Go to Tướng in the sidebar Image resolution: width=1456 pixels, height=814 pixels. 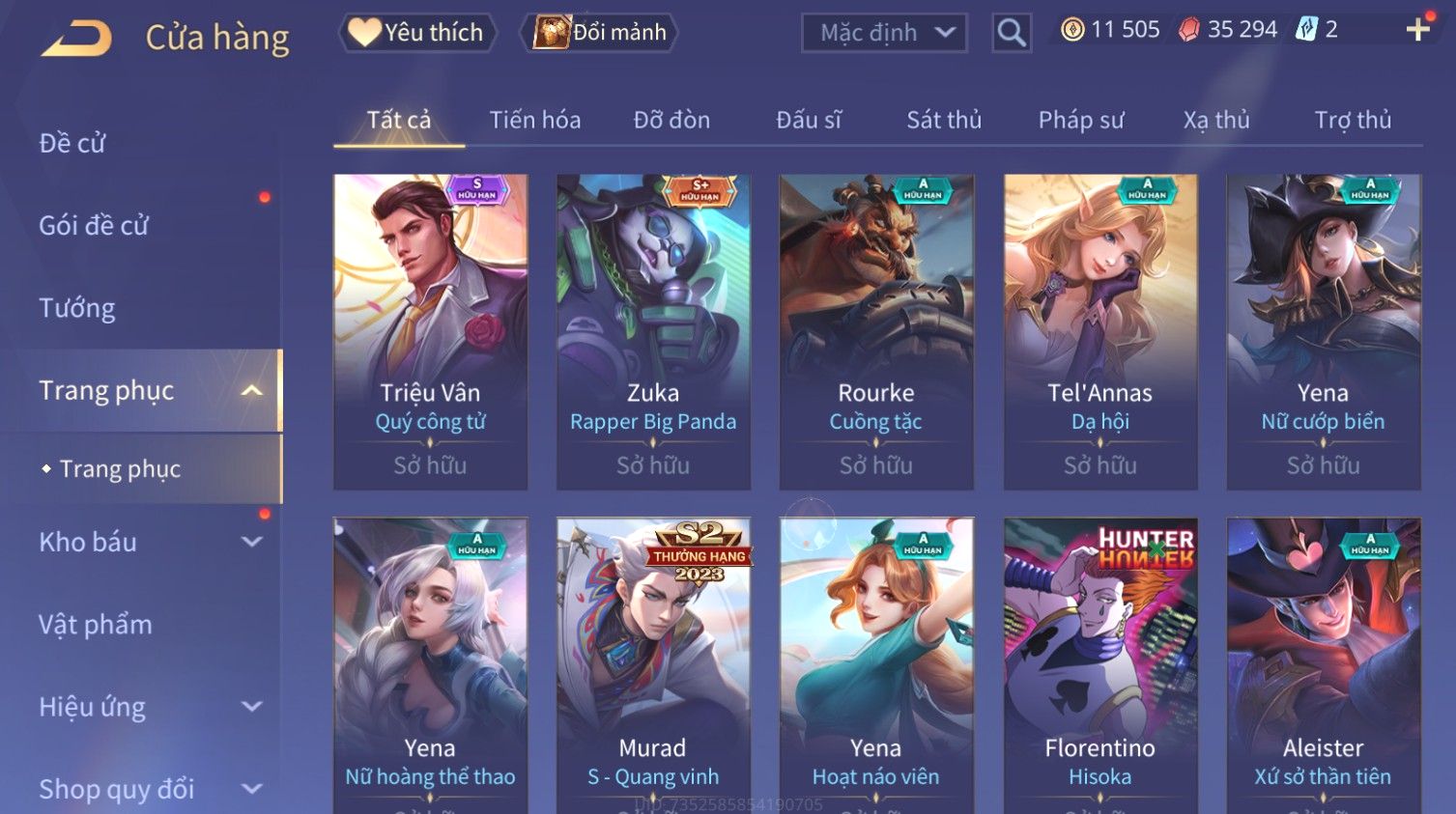point(77,308)
